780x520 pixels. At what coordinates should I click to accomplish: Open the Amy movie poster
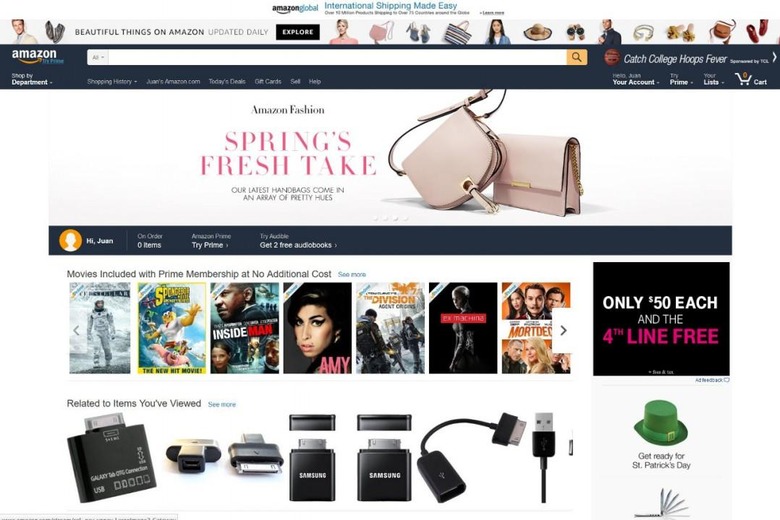(x=317, y=328)
